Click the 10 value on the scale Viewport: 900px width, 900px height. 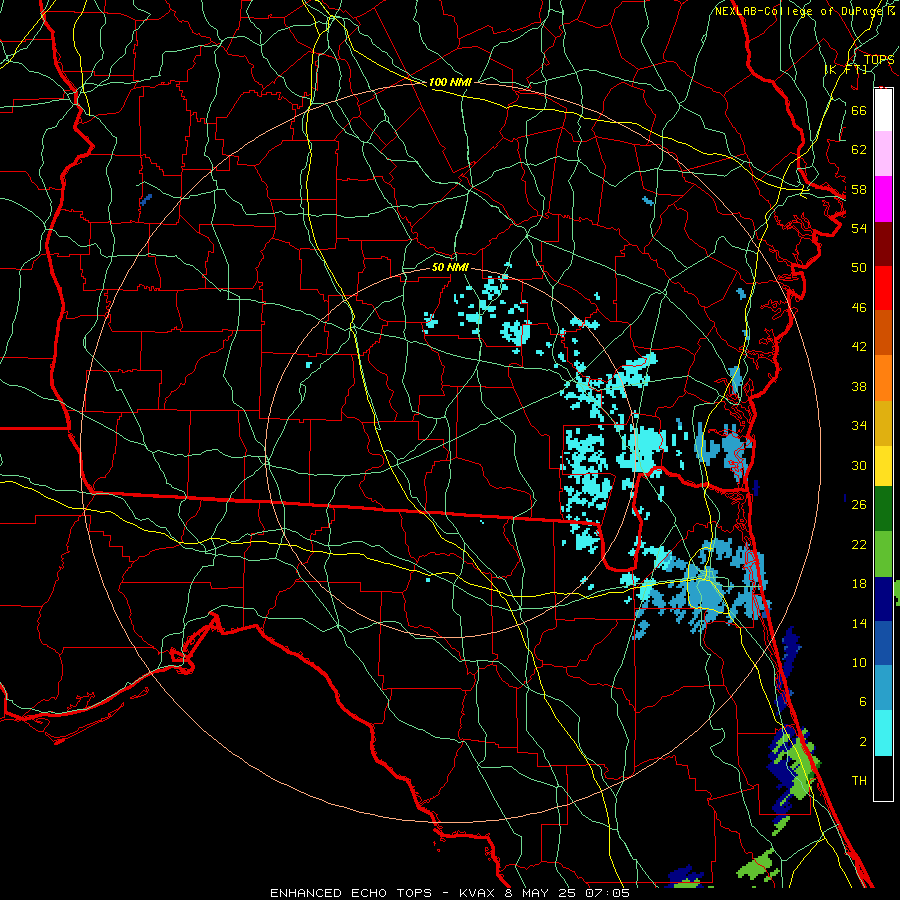(859, 662)
